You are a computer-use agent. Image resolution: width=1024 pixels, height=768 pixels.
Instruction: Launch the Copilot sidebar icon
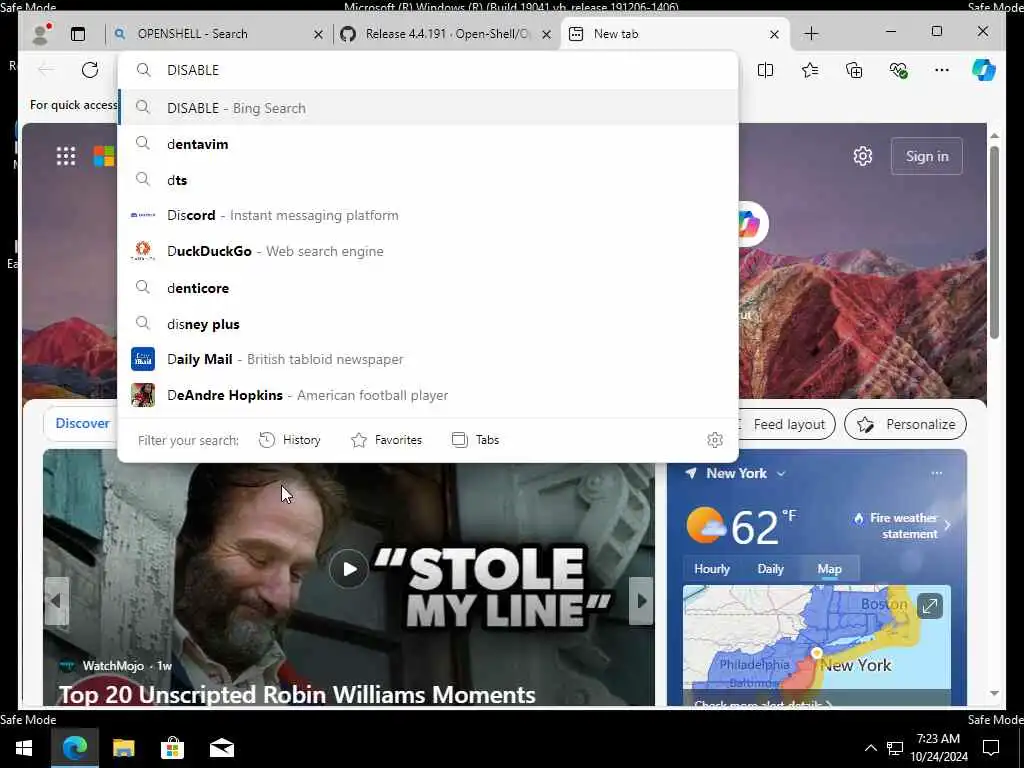[984, 70]
